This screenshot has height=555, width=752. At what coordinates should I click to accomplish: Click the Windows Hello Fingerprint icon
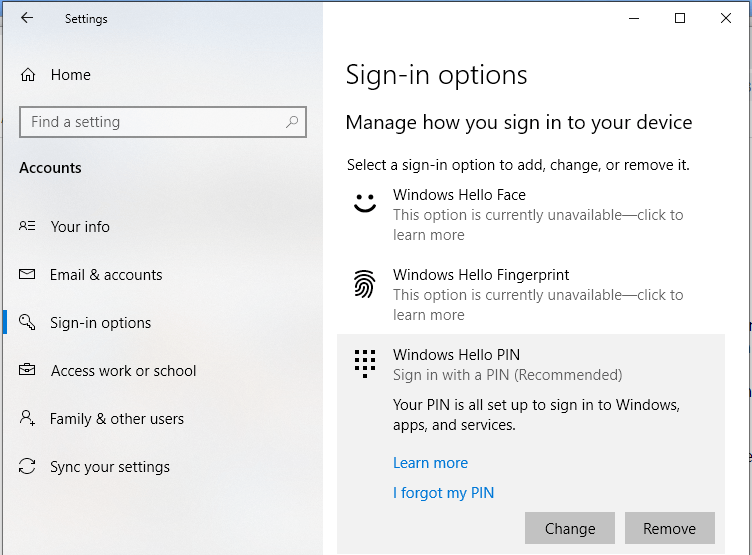coord(364,283)
